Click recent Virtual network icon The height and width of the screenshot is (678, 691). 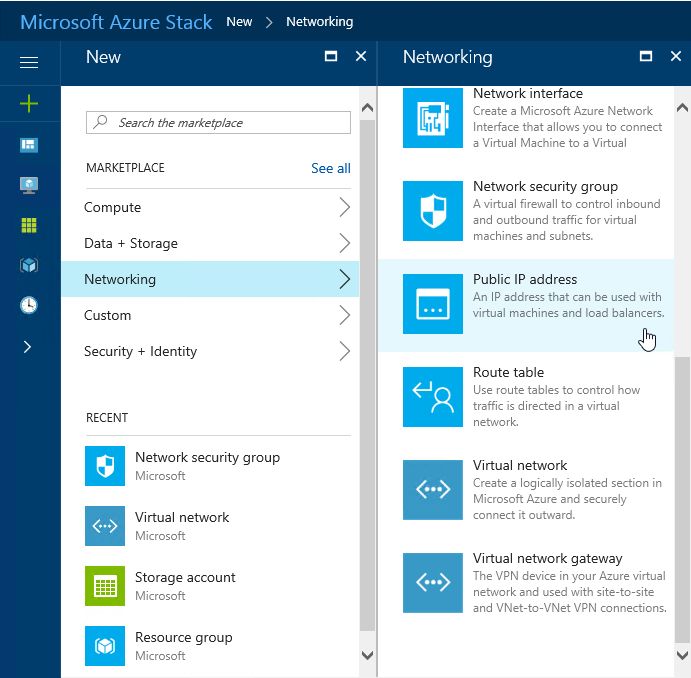click(x=105, y=526)
